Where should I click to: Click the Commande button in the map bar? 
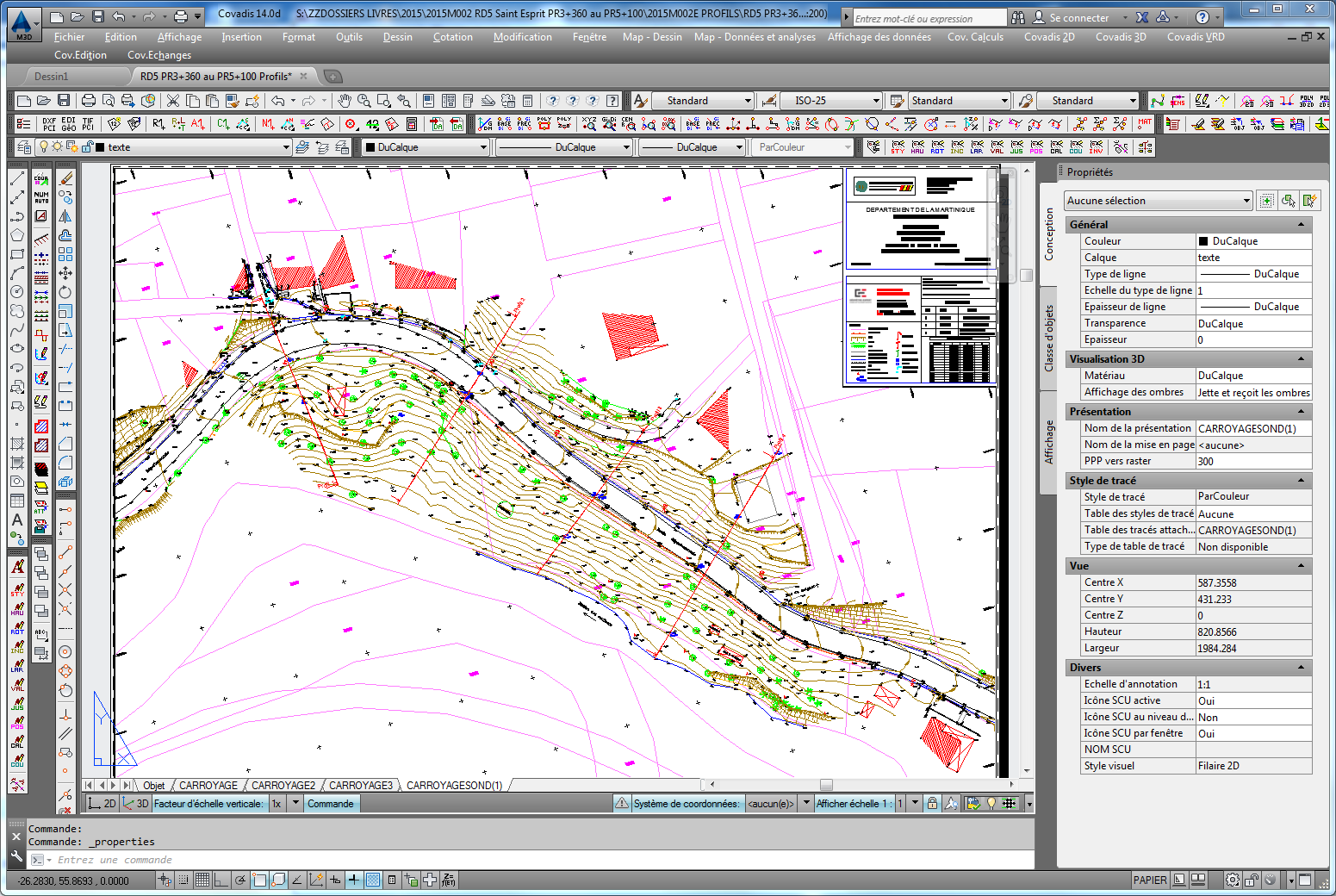point(331,804)
